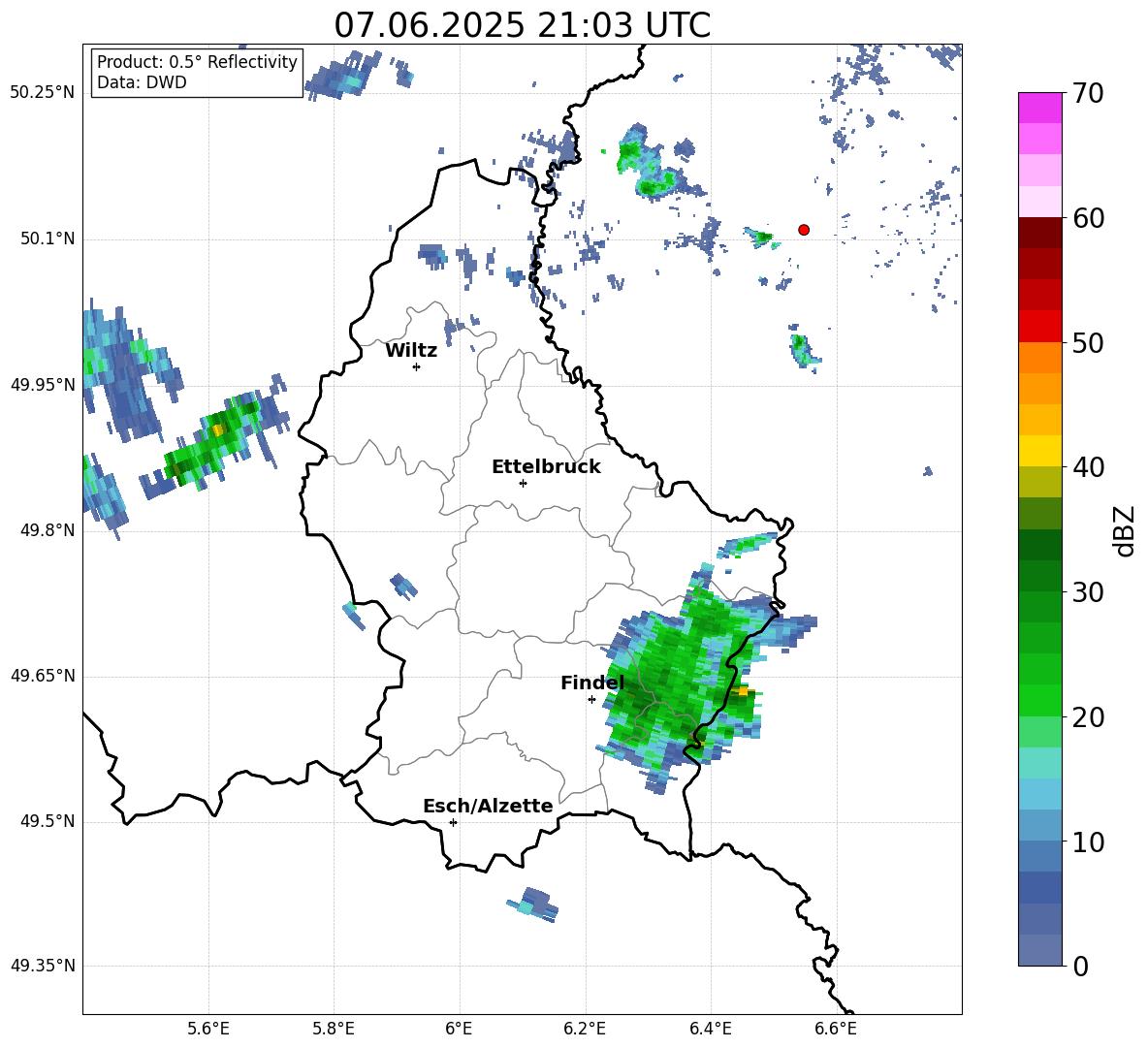Image resolution: width=1148 pixels, height=1048 pixels.
Task: Click the Data: DWD text
Action: coord(142,82)
